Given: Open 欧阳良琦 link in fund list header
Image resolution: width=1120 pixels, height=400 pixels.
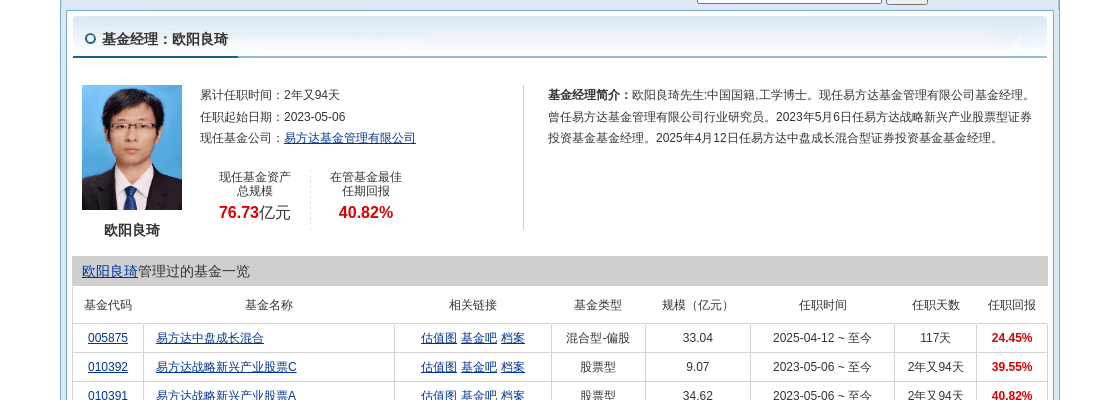Looking at the screenshot, I should 109,271.
